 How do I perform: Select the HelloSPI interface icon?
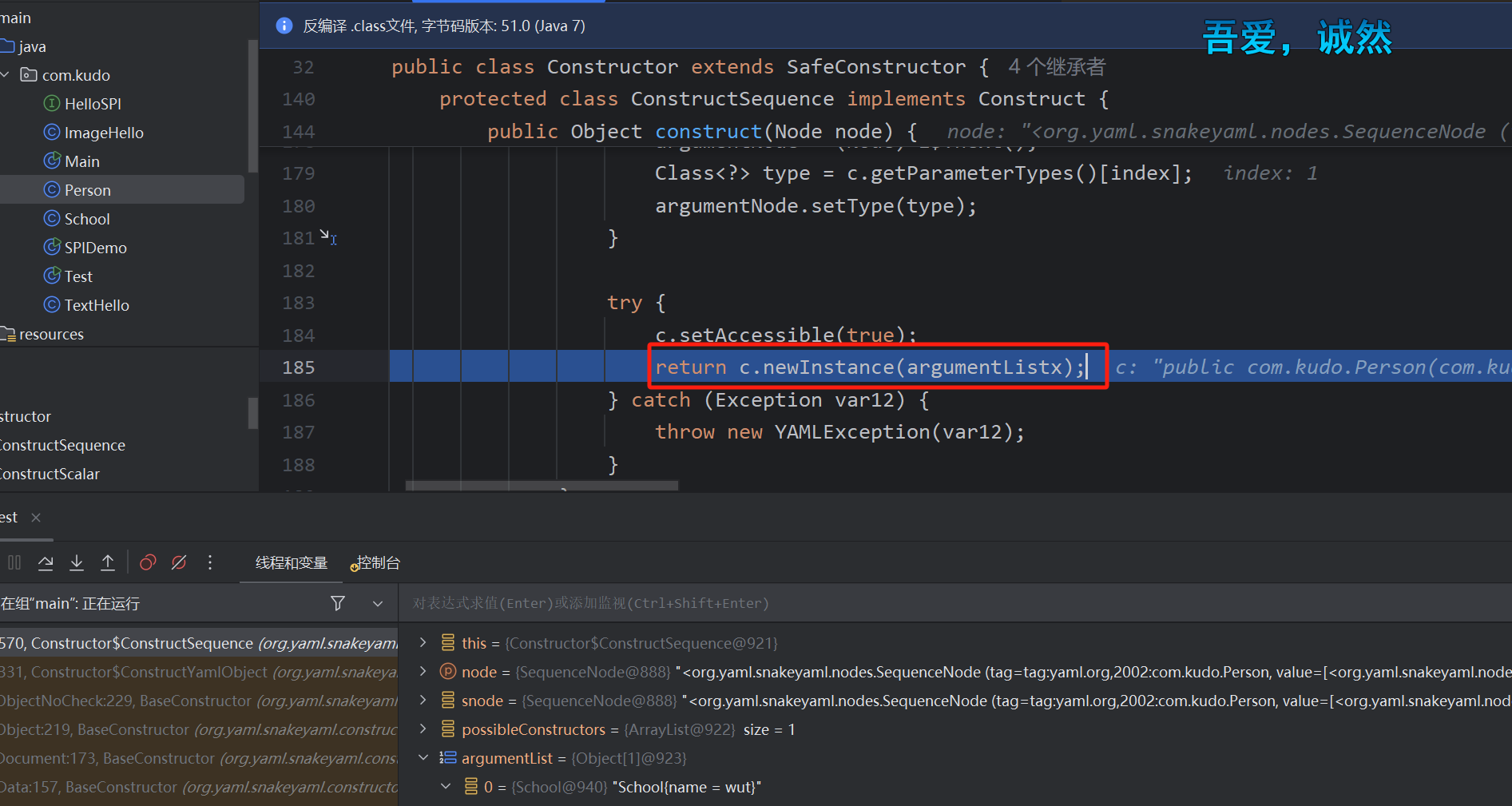click(52, 103)
